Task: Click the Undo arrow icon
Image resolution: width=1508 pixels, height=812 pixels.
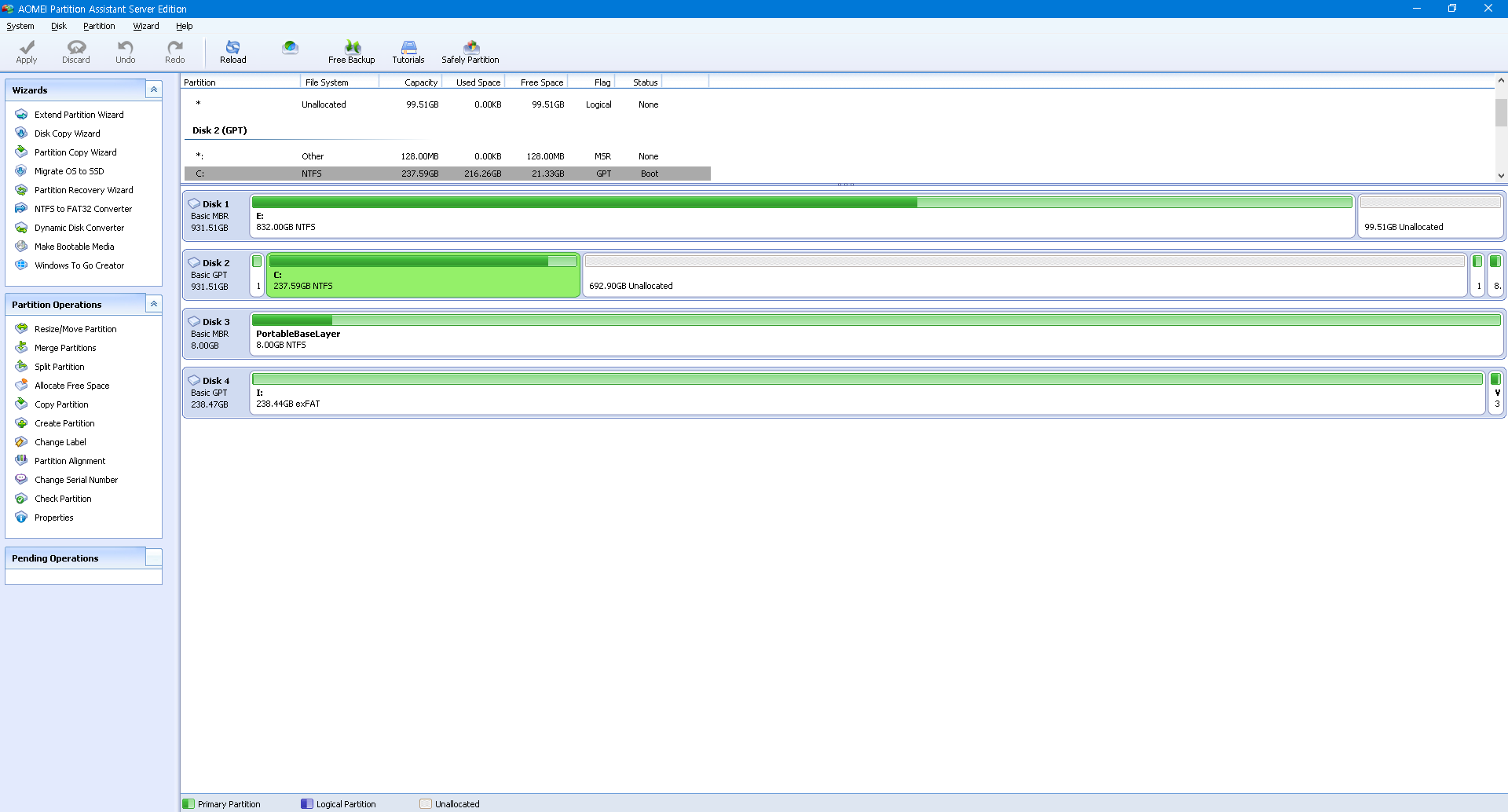Action: [126, 52]
